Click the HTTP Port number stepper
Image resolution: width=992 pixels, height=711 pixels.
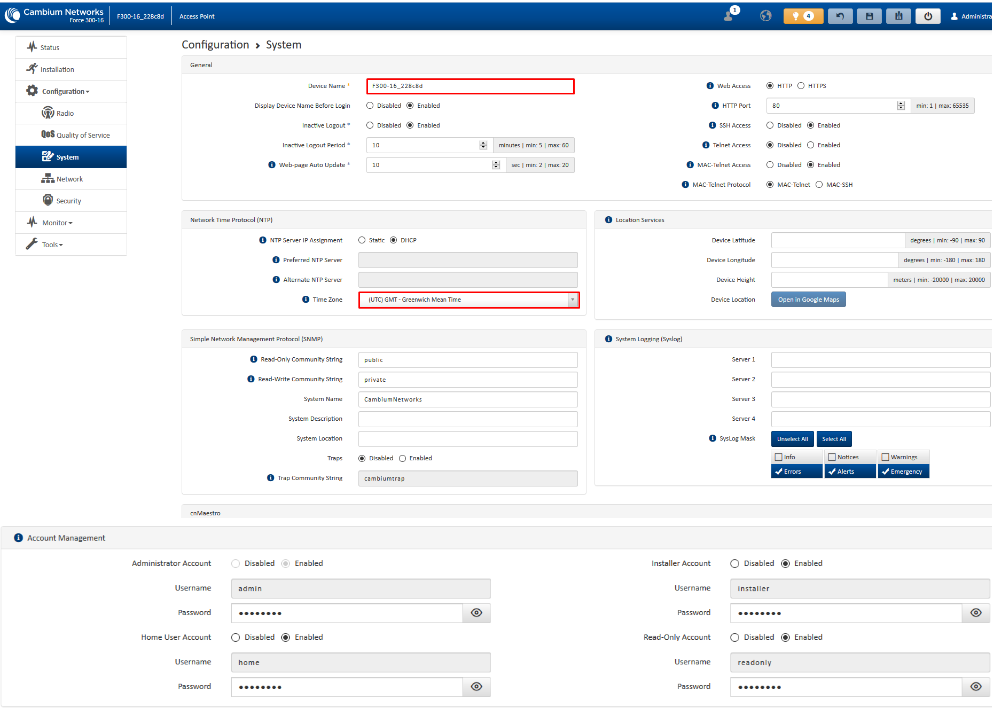(900, 106)
